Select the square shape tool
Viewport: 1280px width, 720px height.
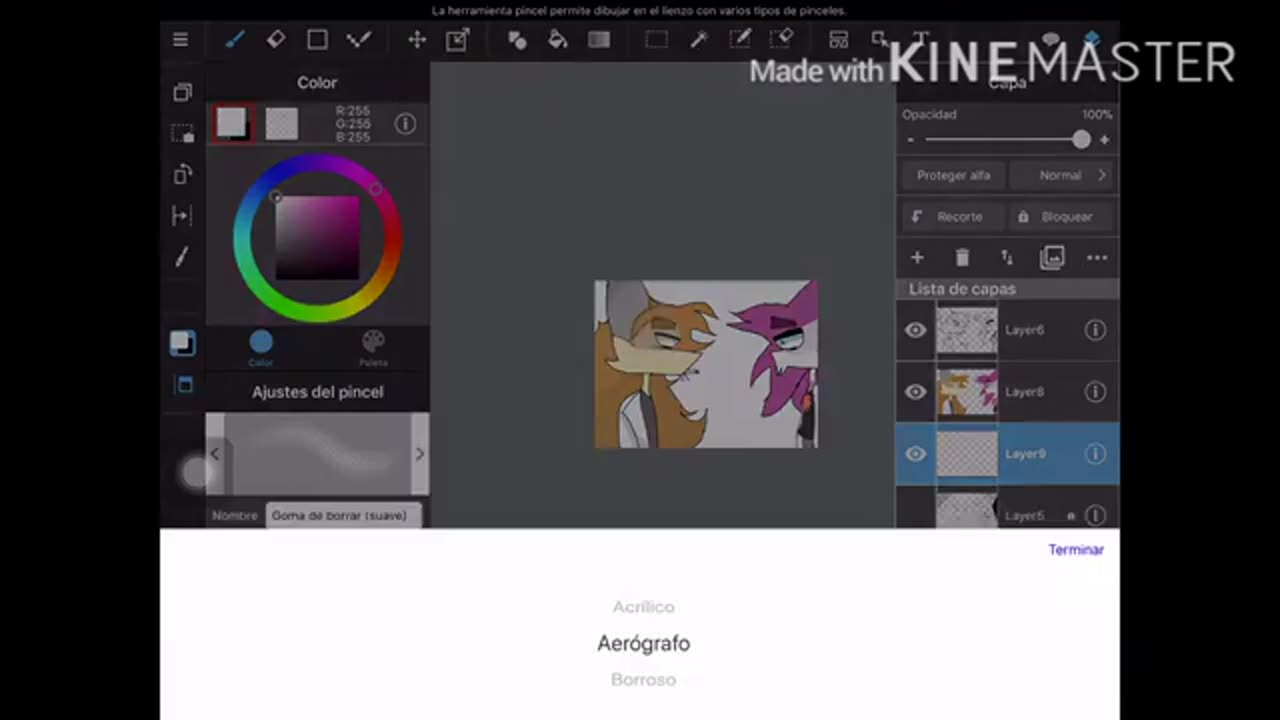coord(317,40)
